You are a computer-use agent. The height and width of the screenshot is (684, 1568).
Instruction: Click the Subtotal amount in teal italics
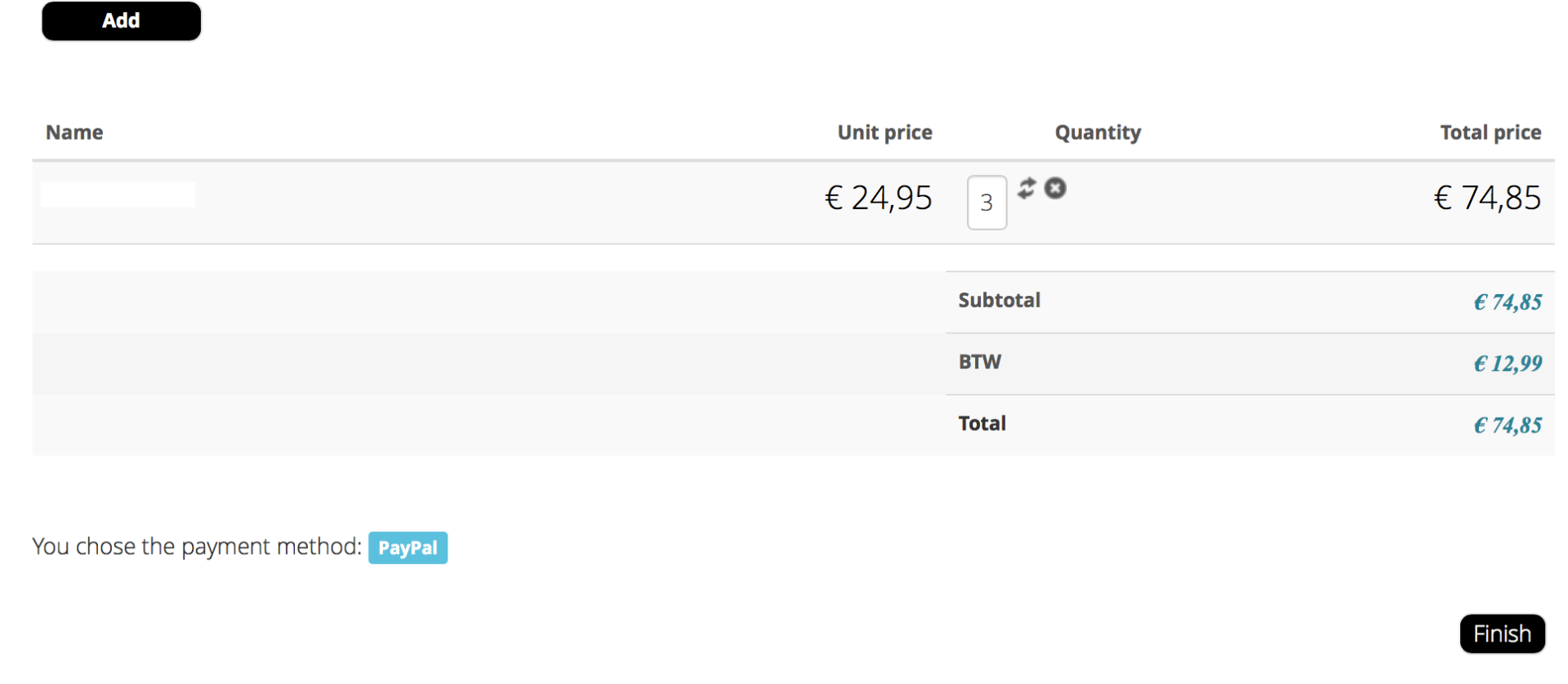click(1507, 302)
